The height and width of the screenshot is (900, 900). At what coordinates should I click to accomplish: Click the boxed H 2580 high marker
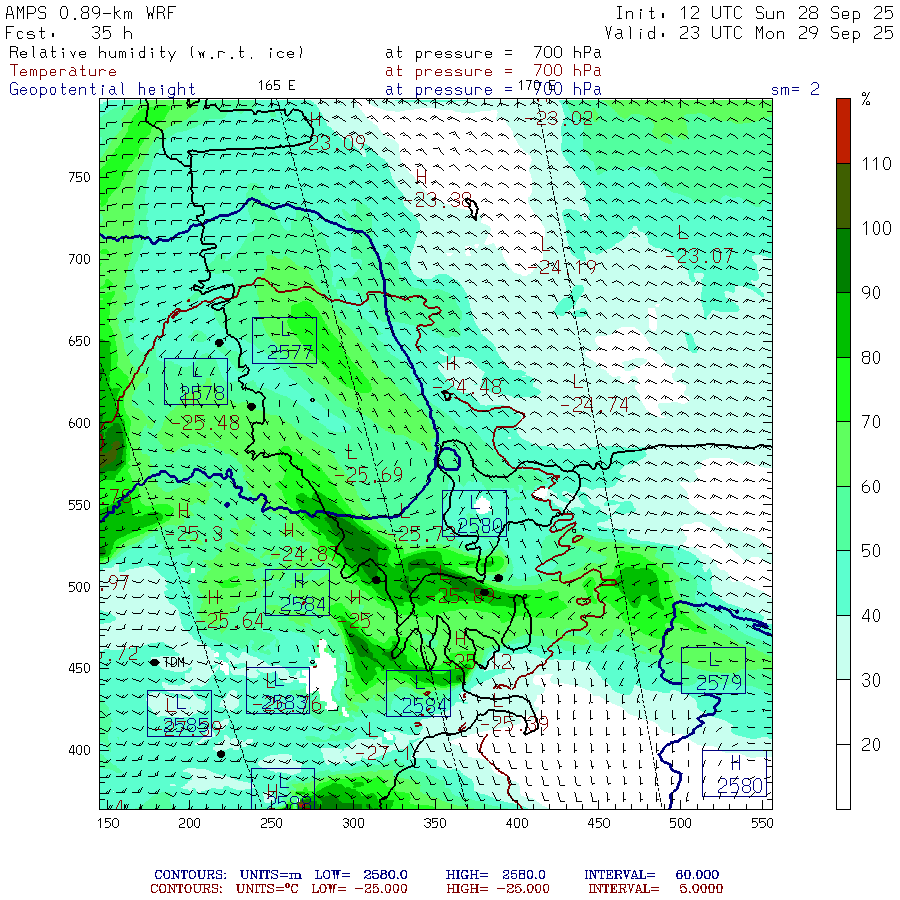pos(735,774)
